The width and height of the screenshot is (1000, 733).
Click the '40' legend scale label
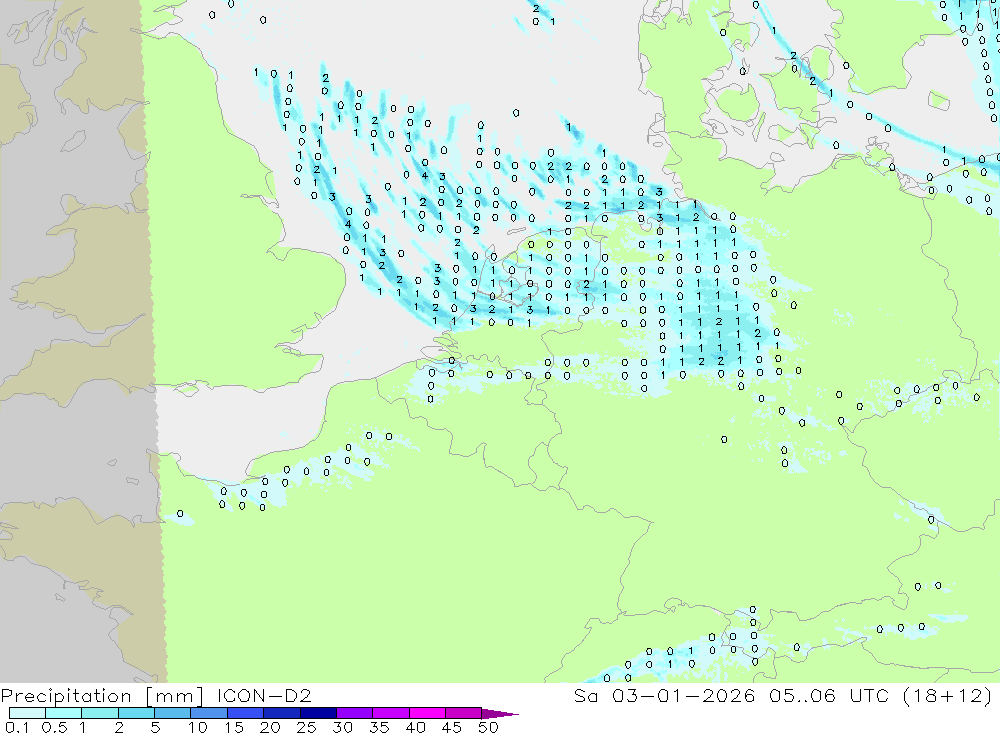pos(415,727)
